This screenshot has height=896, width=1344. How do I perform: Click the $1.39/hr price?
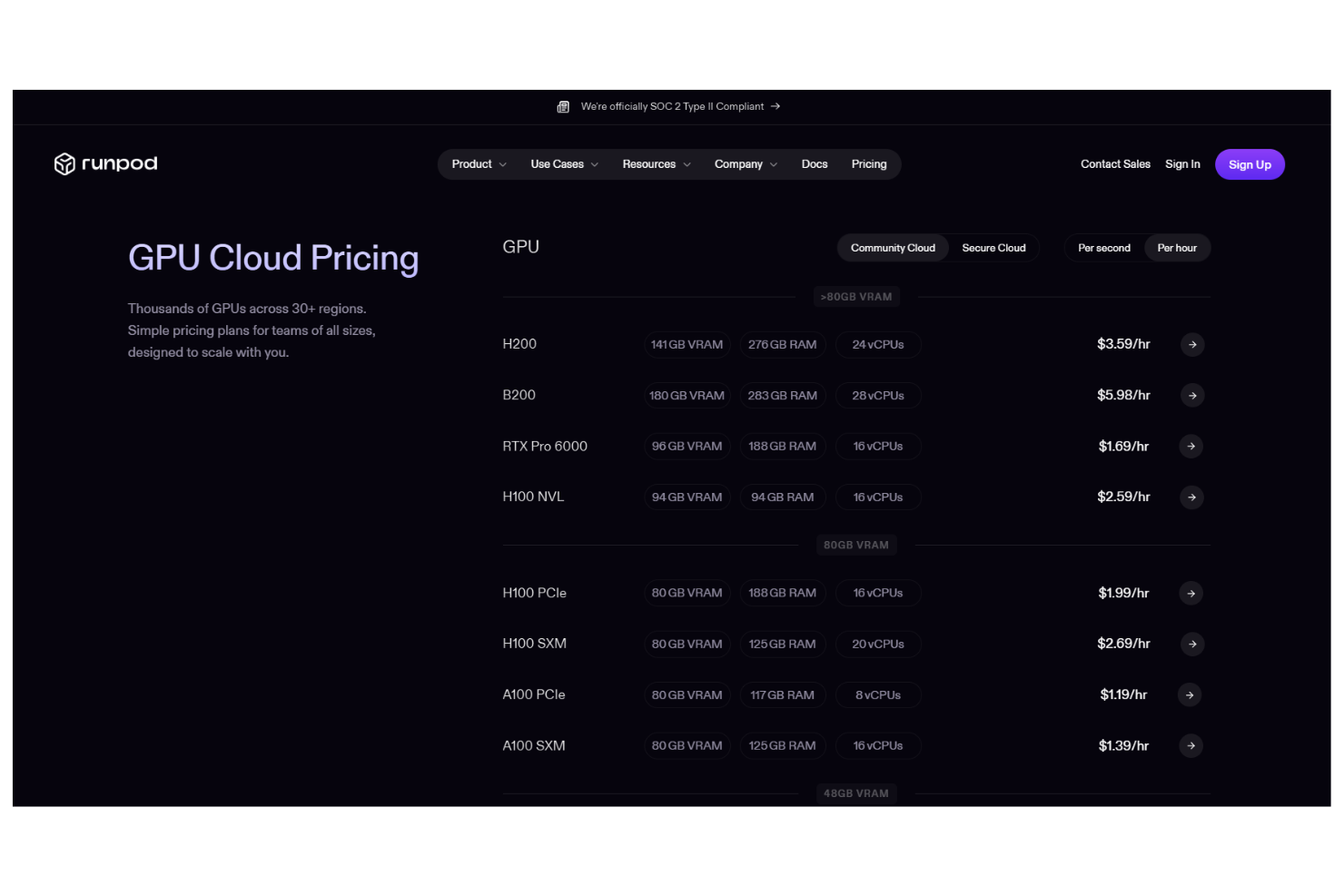pos(1123,746)
